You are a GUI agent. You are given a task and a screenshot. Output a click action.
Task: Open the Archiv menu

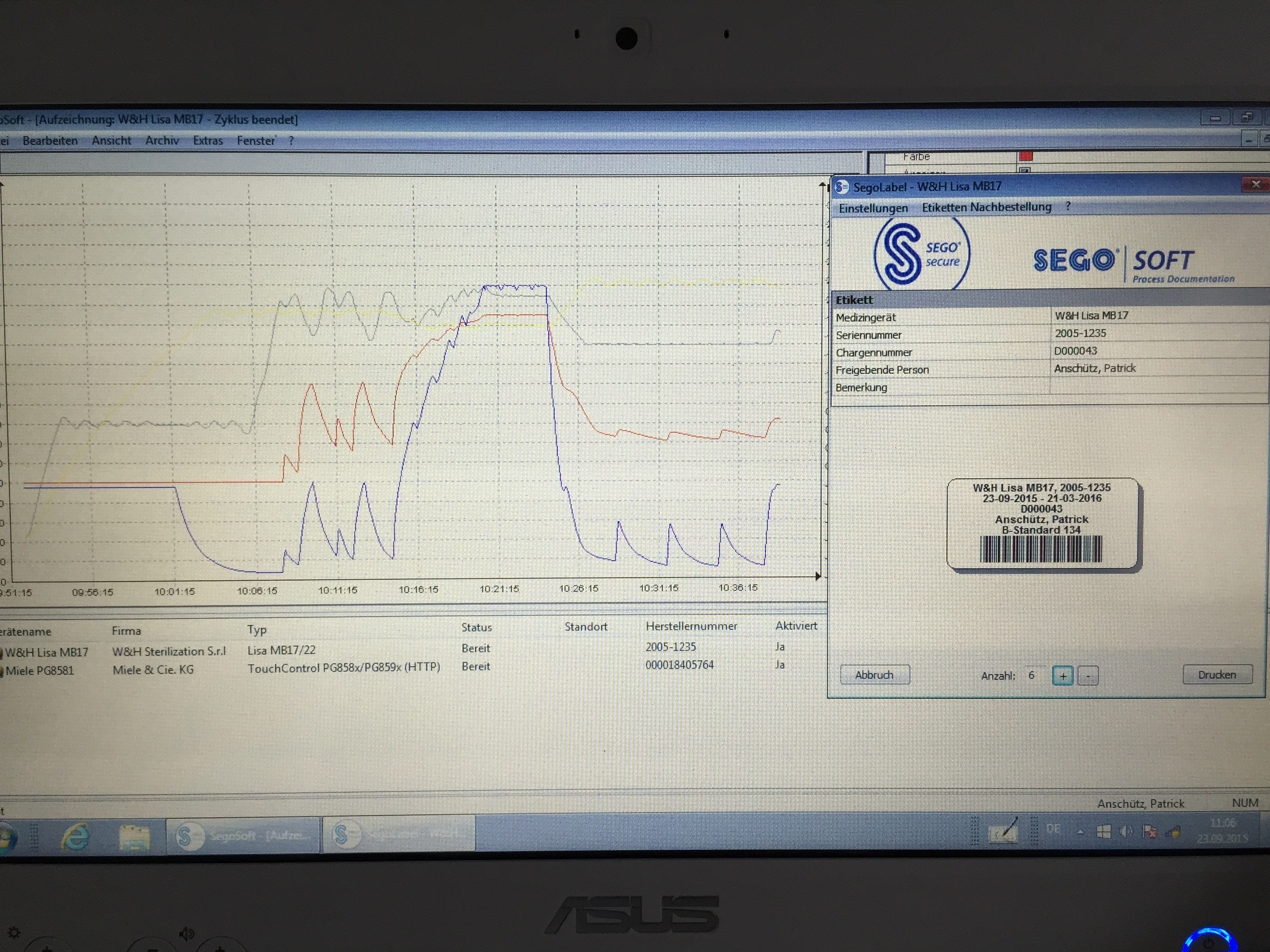(x=162, y=141)
